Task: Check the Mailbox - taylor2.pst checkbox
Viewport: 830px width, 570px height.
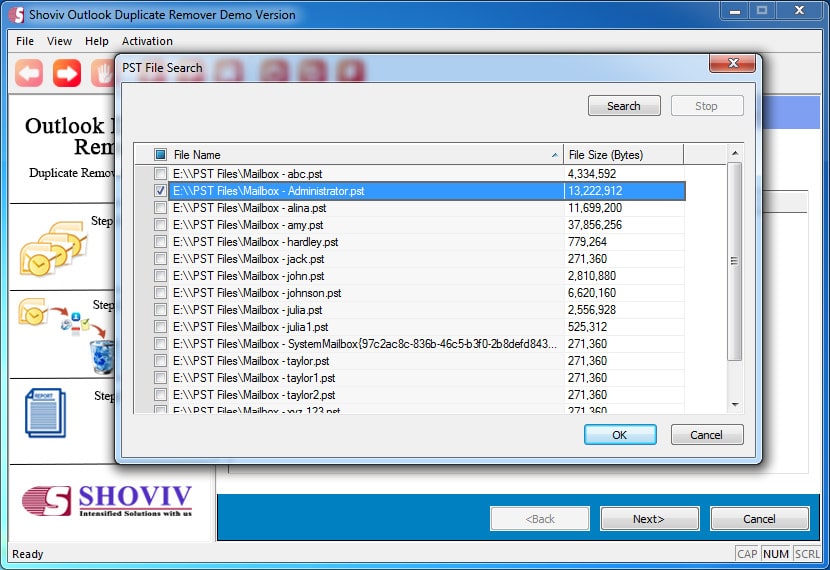Action: 160,395
